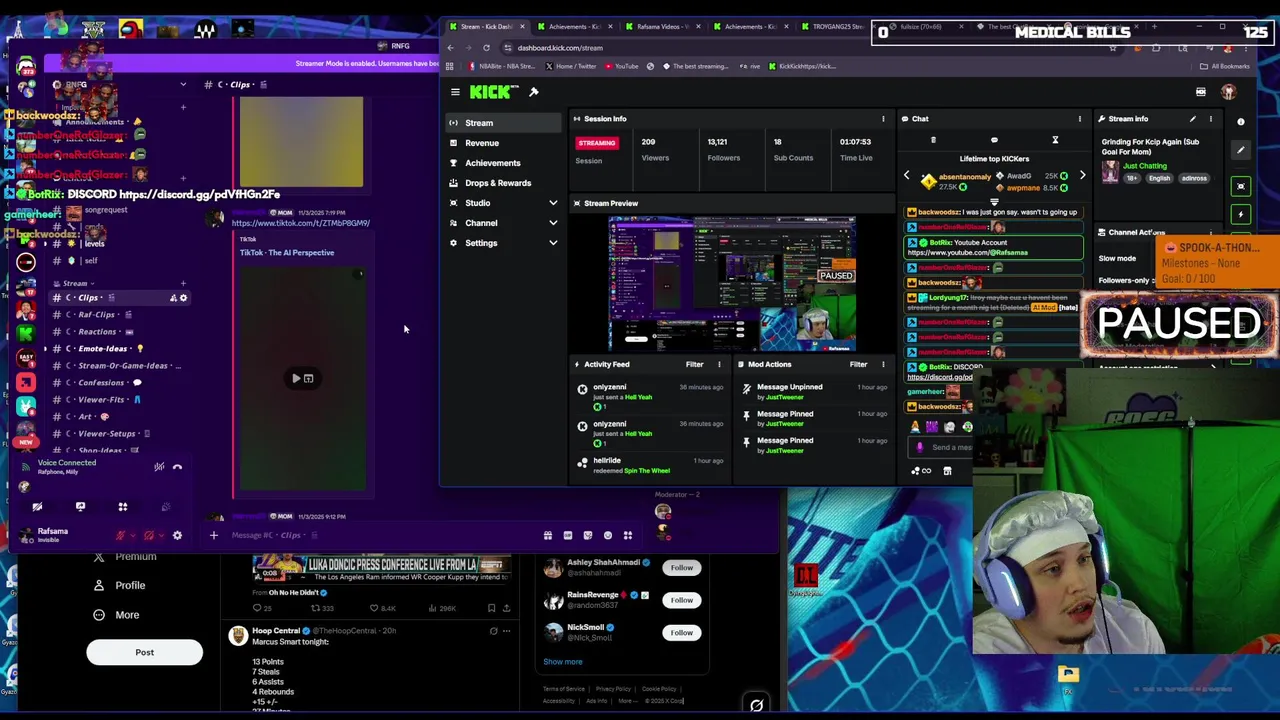The width and height of the screenshot is (1280, 720).
Task: Open Profile in the Twitter sidebar
Action: click(120, 585)
